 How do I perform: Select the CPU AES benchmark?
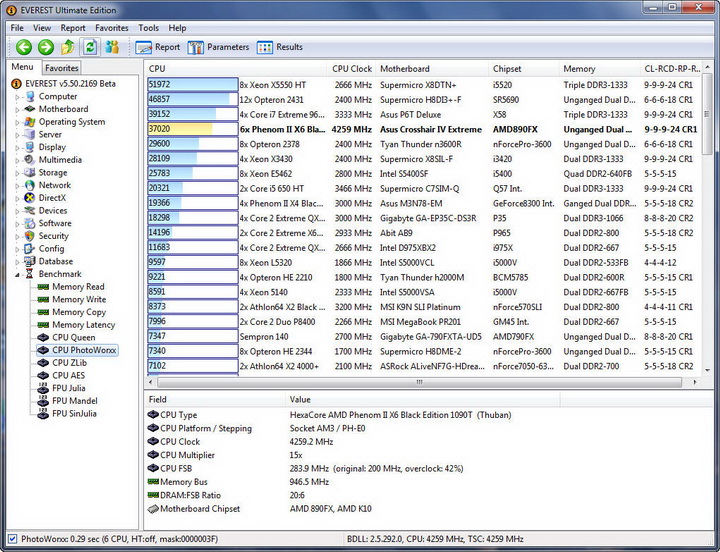tap(68, 375)
